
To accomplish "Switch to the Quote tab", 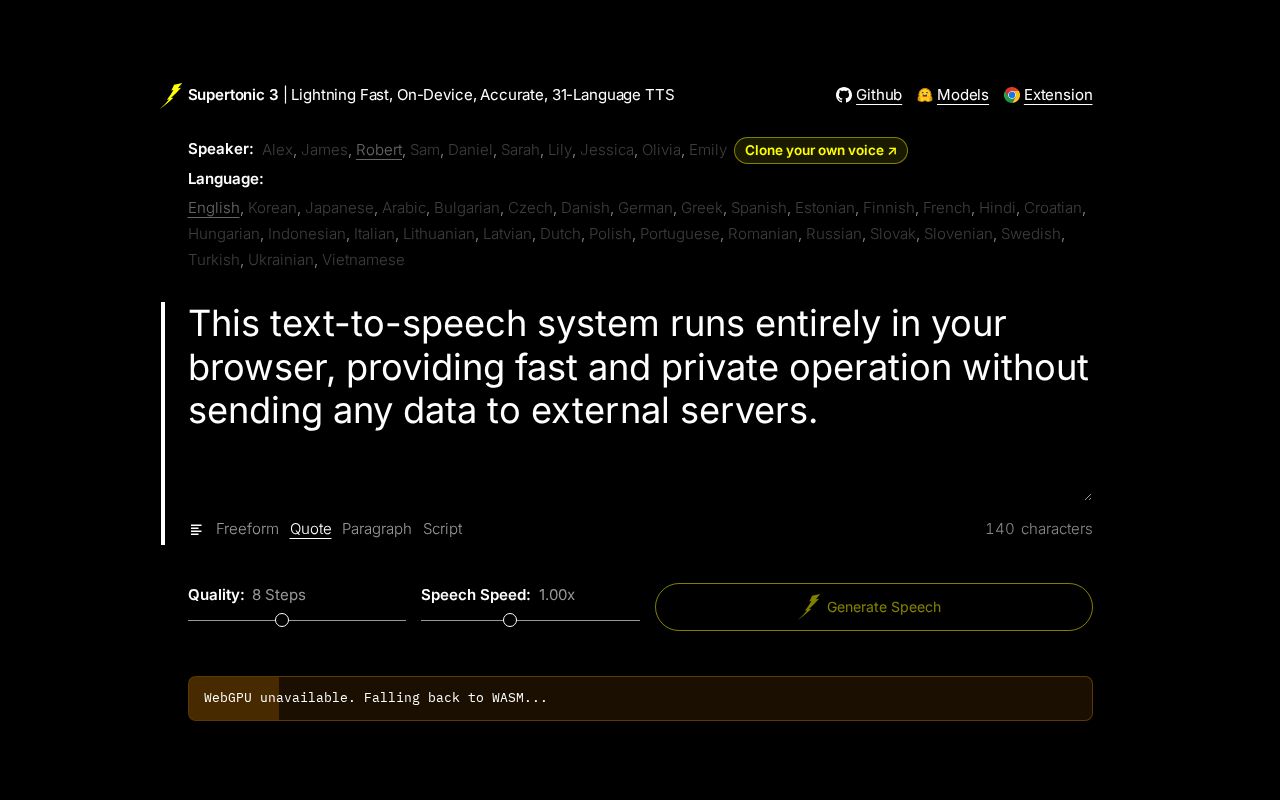I will (310, 529).
